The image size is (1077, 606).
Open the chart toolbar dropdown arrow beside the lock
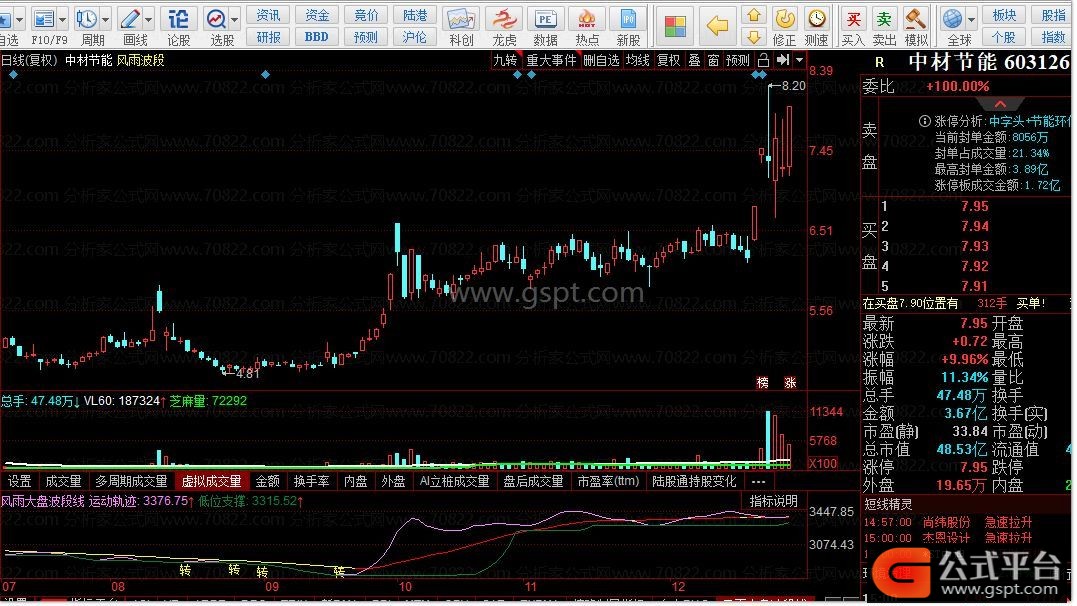click(x=799, y=60)
